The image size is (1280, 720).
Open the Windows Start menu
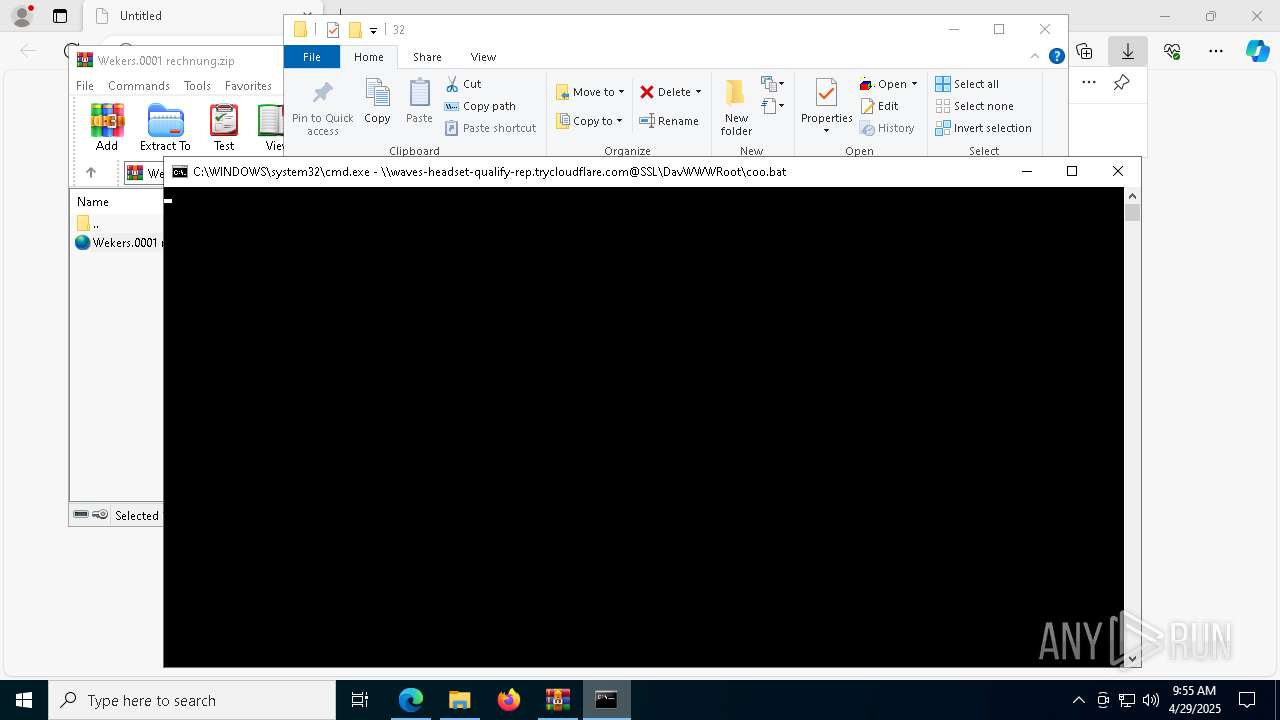[24, 700]
